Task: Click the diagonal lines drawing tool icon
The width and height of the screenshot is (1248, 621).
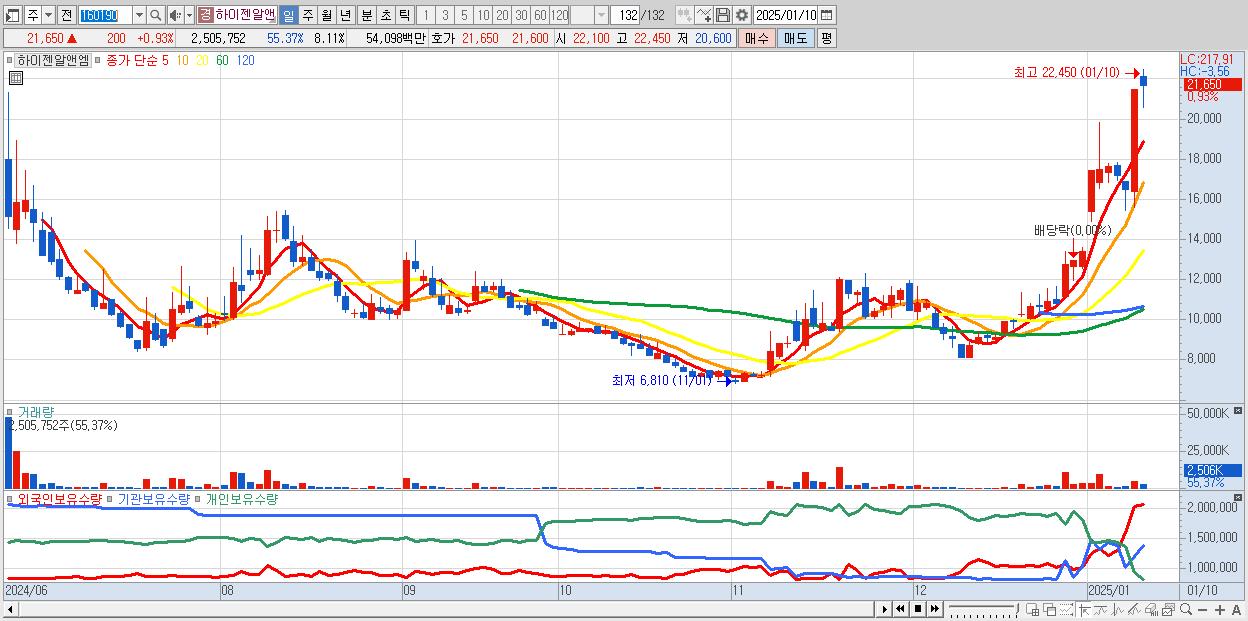Action: pos(1135,609)
